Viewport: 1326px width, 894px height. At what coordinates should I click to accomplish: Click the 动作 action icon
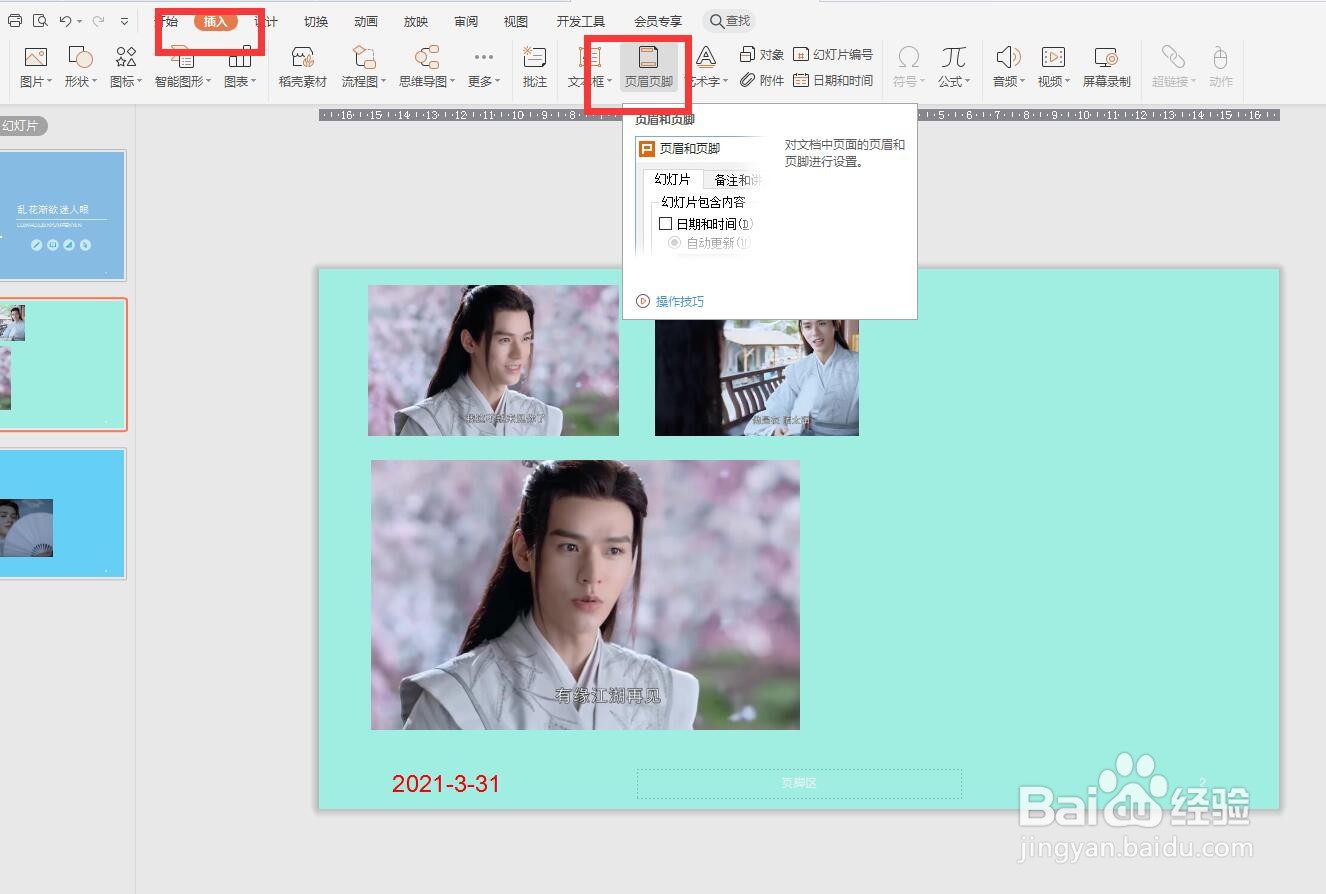[1220, 57]
